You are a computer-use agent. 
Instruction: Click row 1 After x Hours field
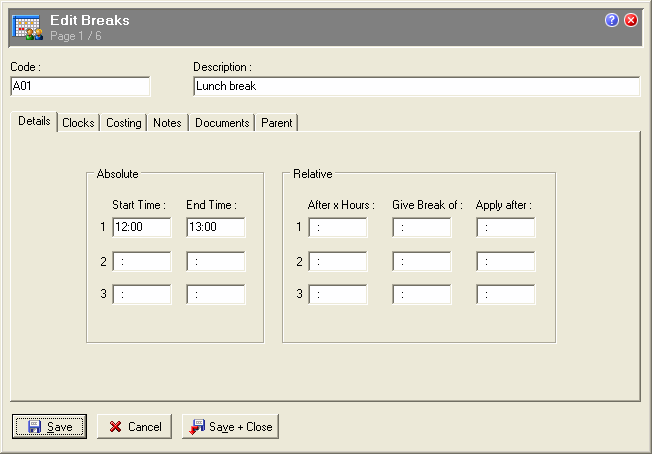[x=337, y=228]
